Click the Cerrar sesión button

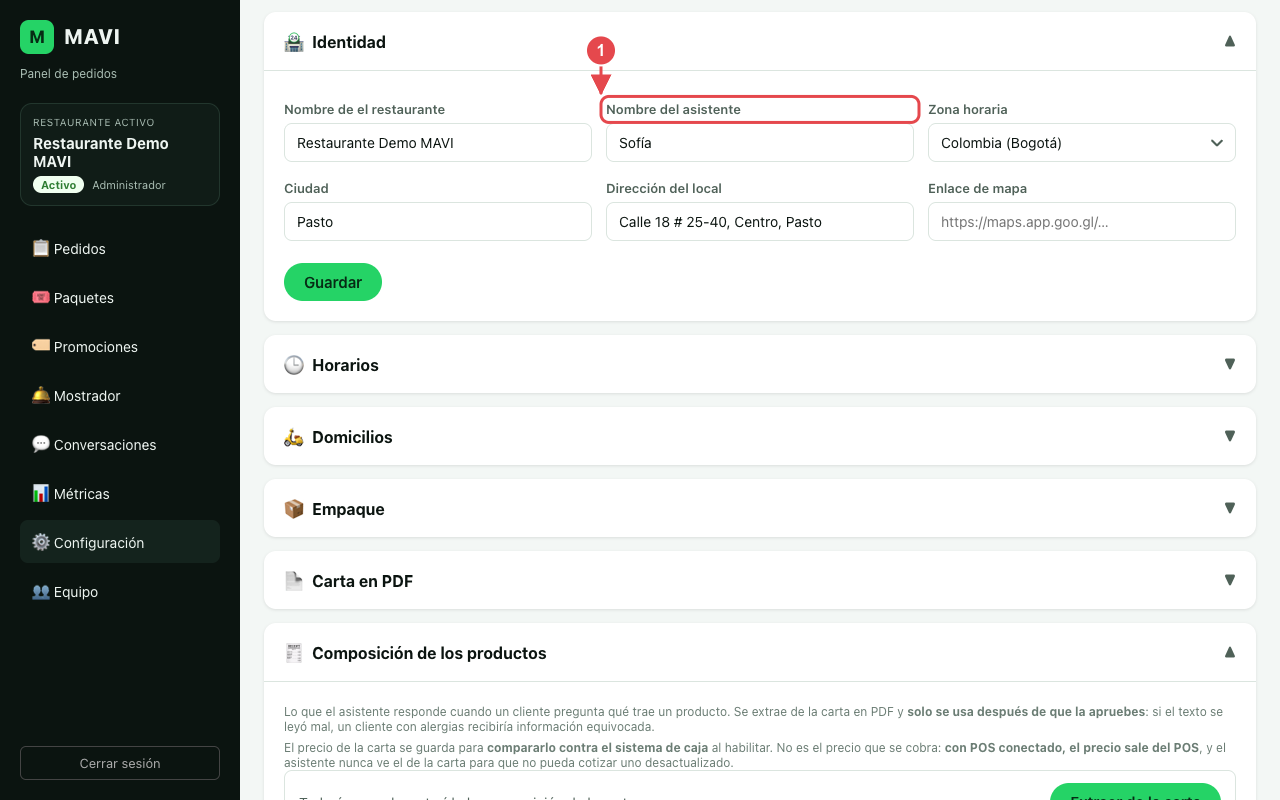coord(120,763)
